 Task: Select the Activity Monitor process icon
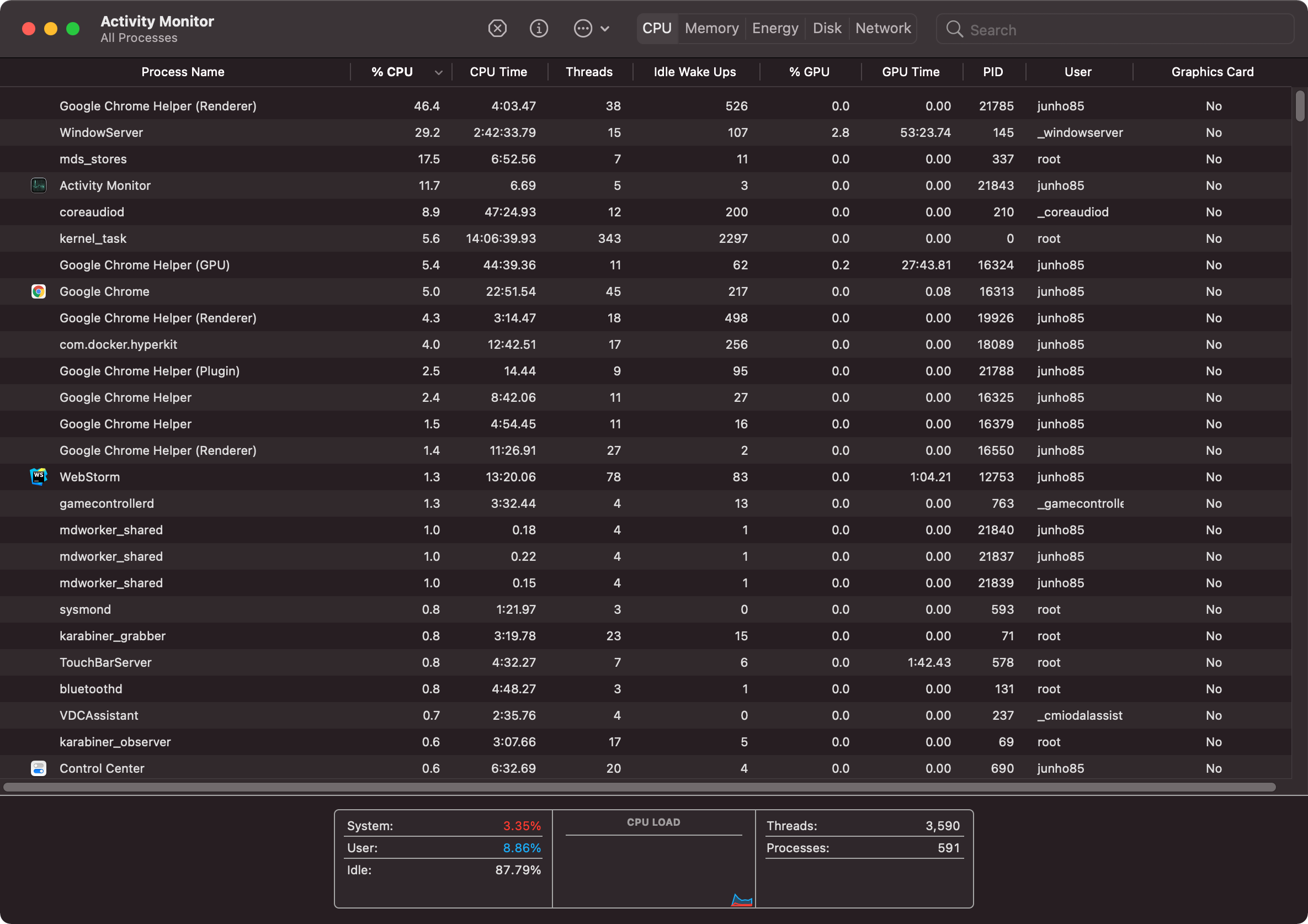(x=38, y=185)
